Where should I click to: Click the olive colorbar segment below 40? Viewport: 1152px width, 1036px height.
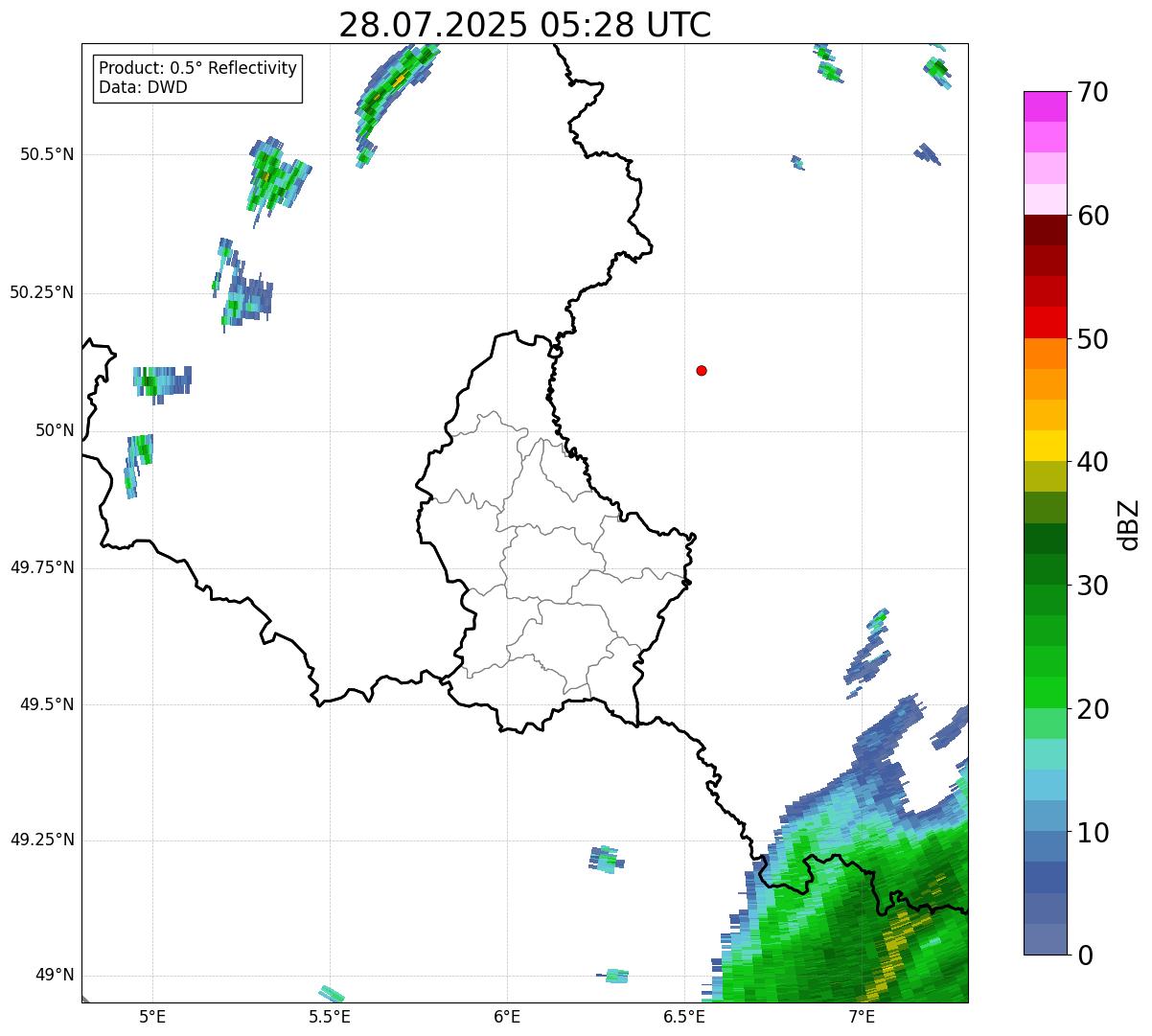coord(1045,476)
